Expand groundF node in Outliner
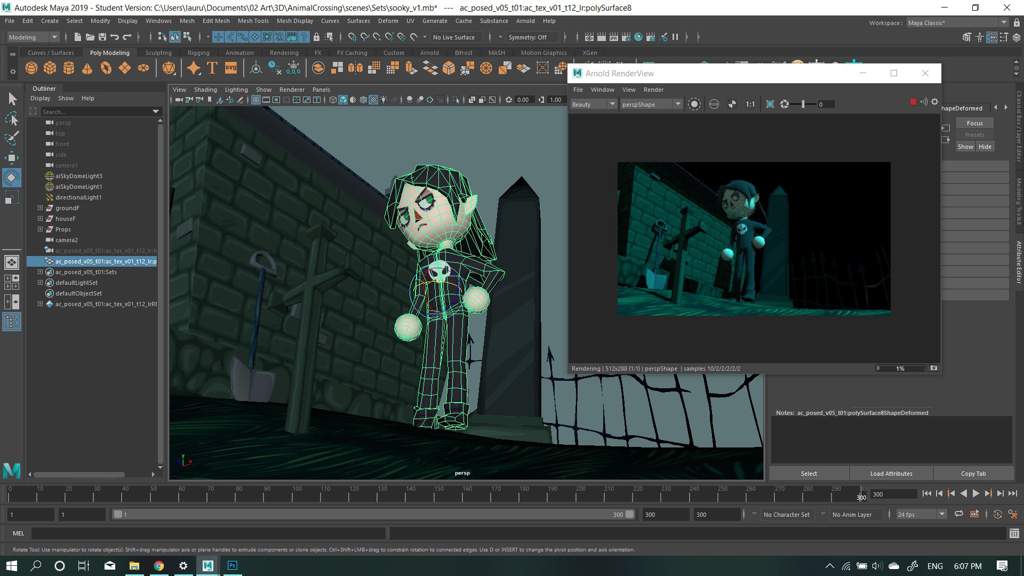Image resolution: width=1024 pixels, height=576 pixels. (40, 208)
